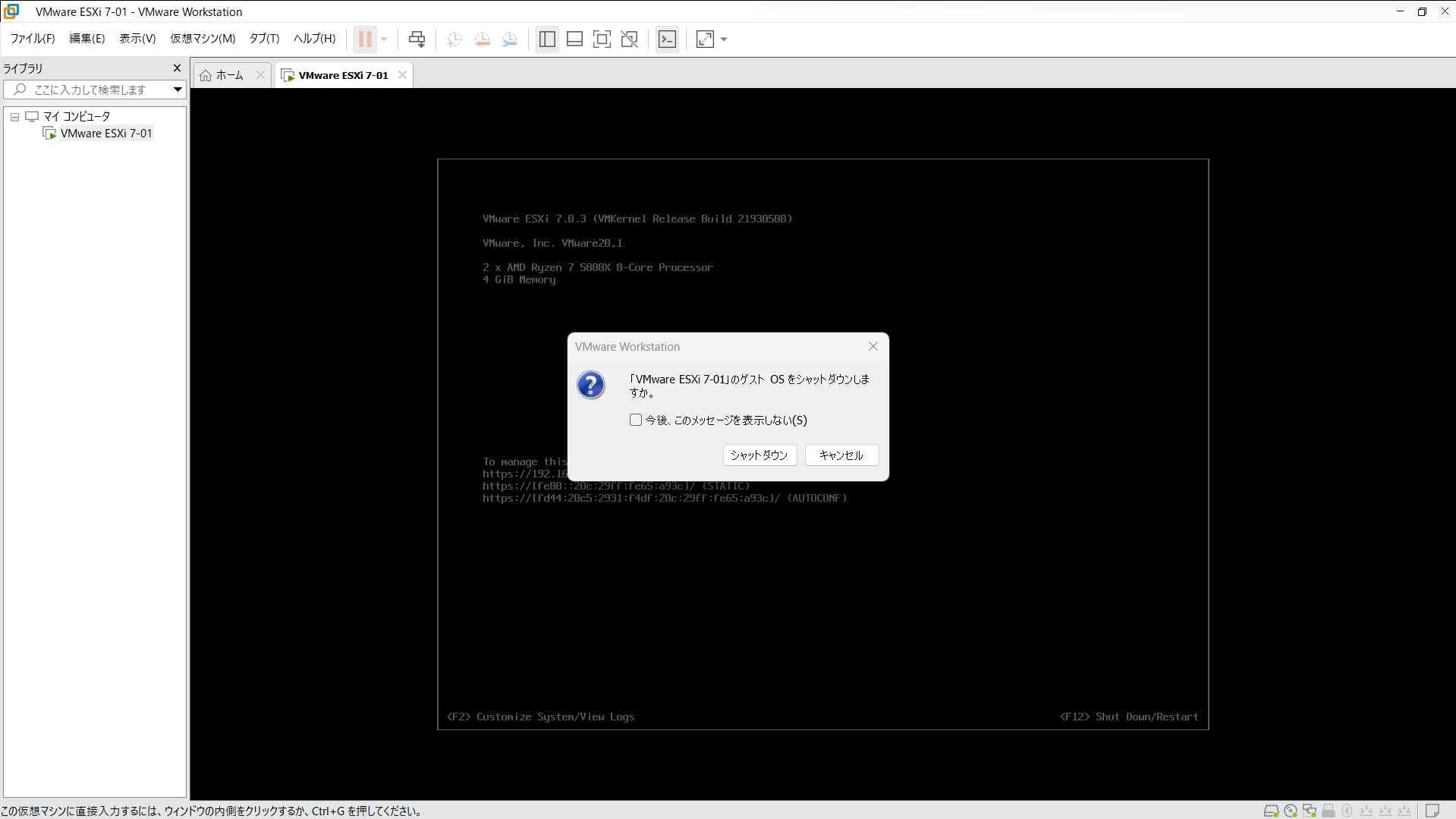Select VMware ESXi 7-01 in library tree
Image resolution: width=1456 pixels, height=819 pixels.
pyautogui.click(x=106, y=134)
